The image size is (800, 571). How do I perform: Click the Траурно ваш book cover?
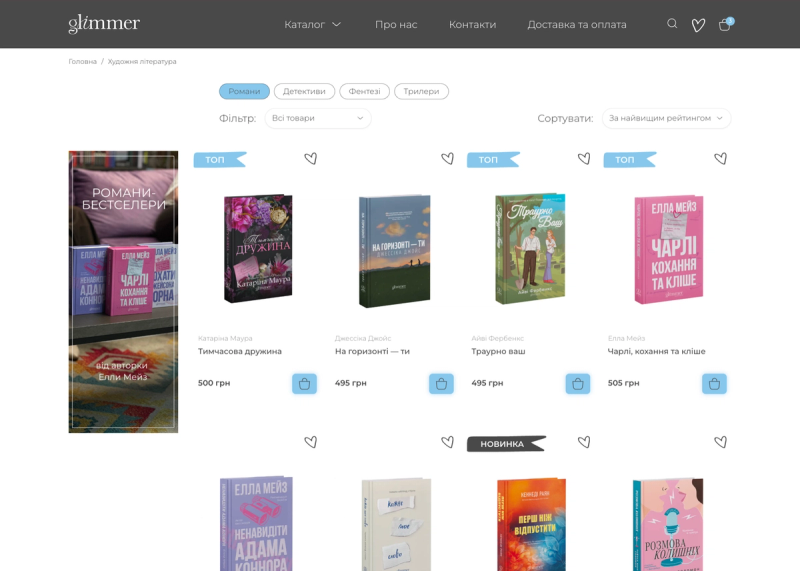530,249
